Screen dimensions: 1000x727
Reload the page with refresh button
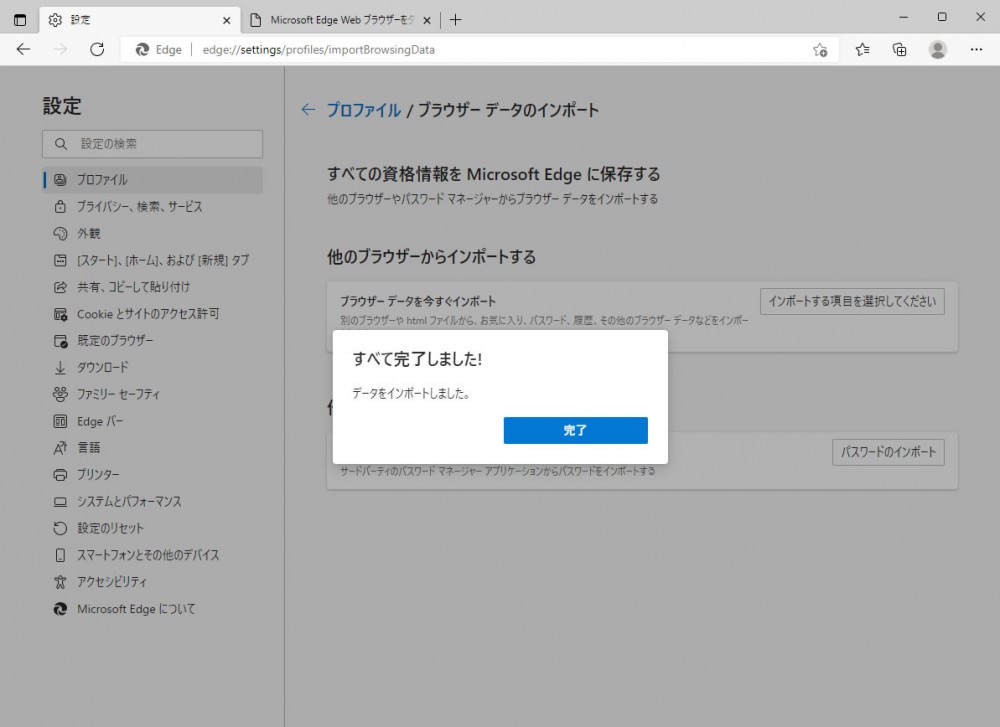pos(97,49)
